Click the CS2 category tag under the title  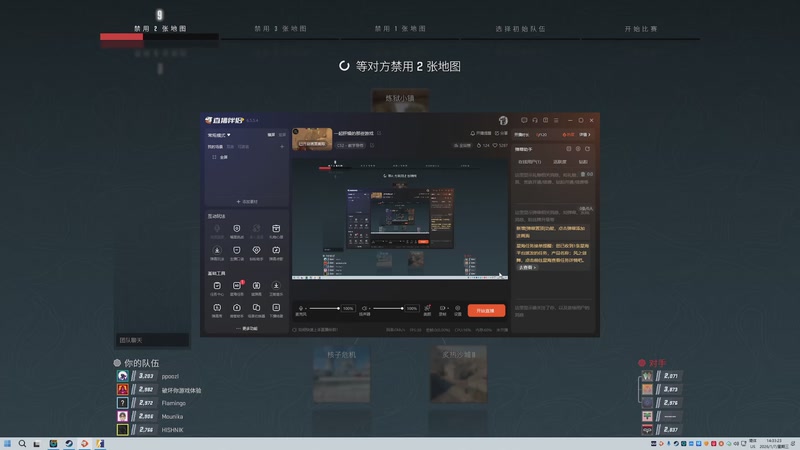350,145
